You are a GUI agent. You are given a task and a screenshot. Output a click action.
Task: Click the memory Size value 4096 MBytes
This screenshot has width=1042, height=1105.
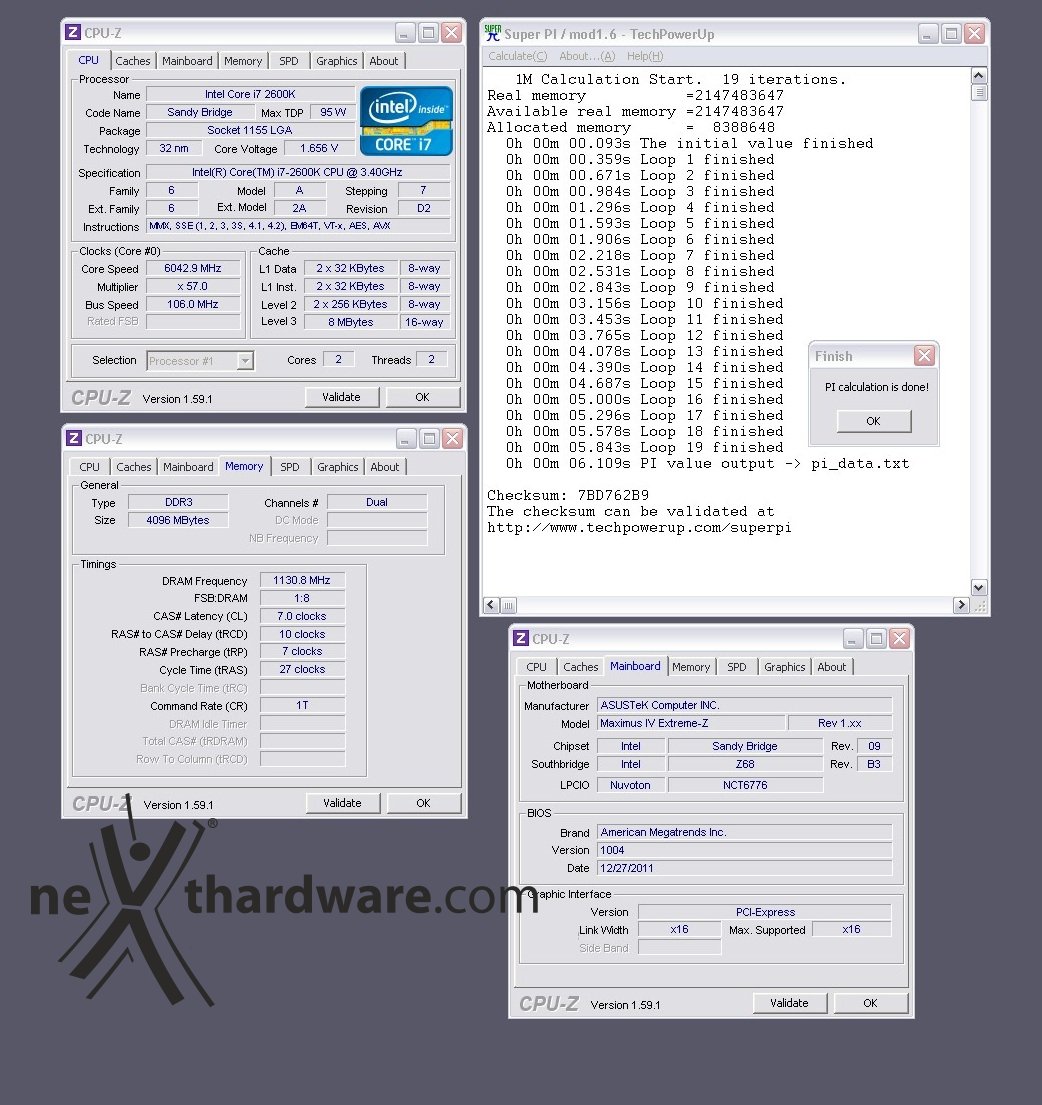click(x=178, y=520)
